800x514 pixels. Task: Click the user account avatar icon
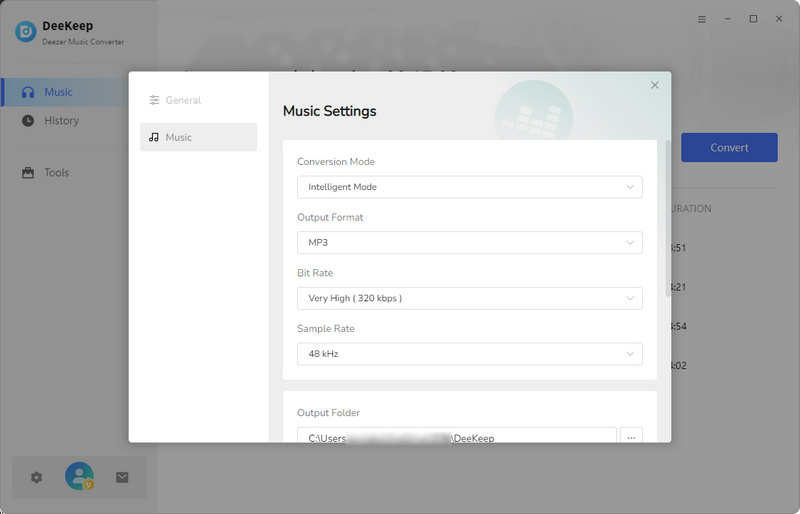pyautogui.click(x=79, y=476)
